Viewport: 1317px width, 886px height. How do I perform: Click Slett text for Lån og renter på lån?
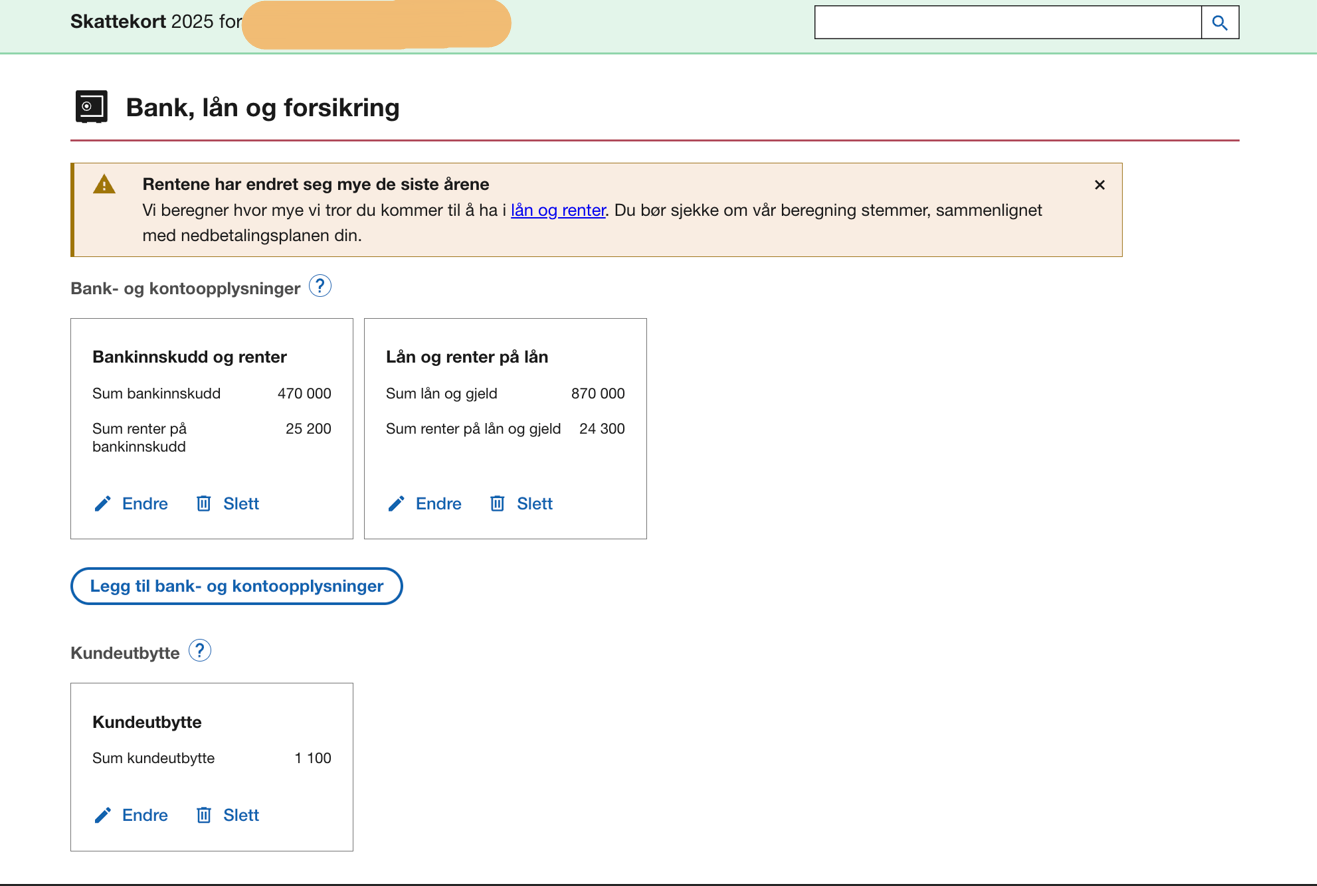(x=535, y=504)
